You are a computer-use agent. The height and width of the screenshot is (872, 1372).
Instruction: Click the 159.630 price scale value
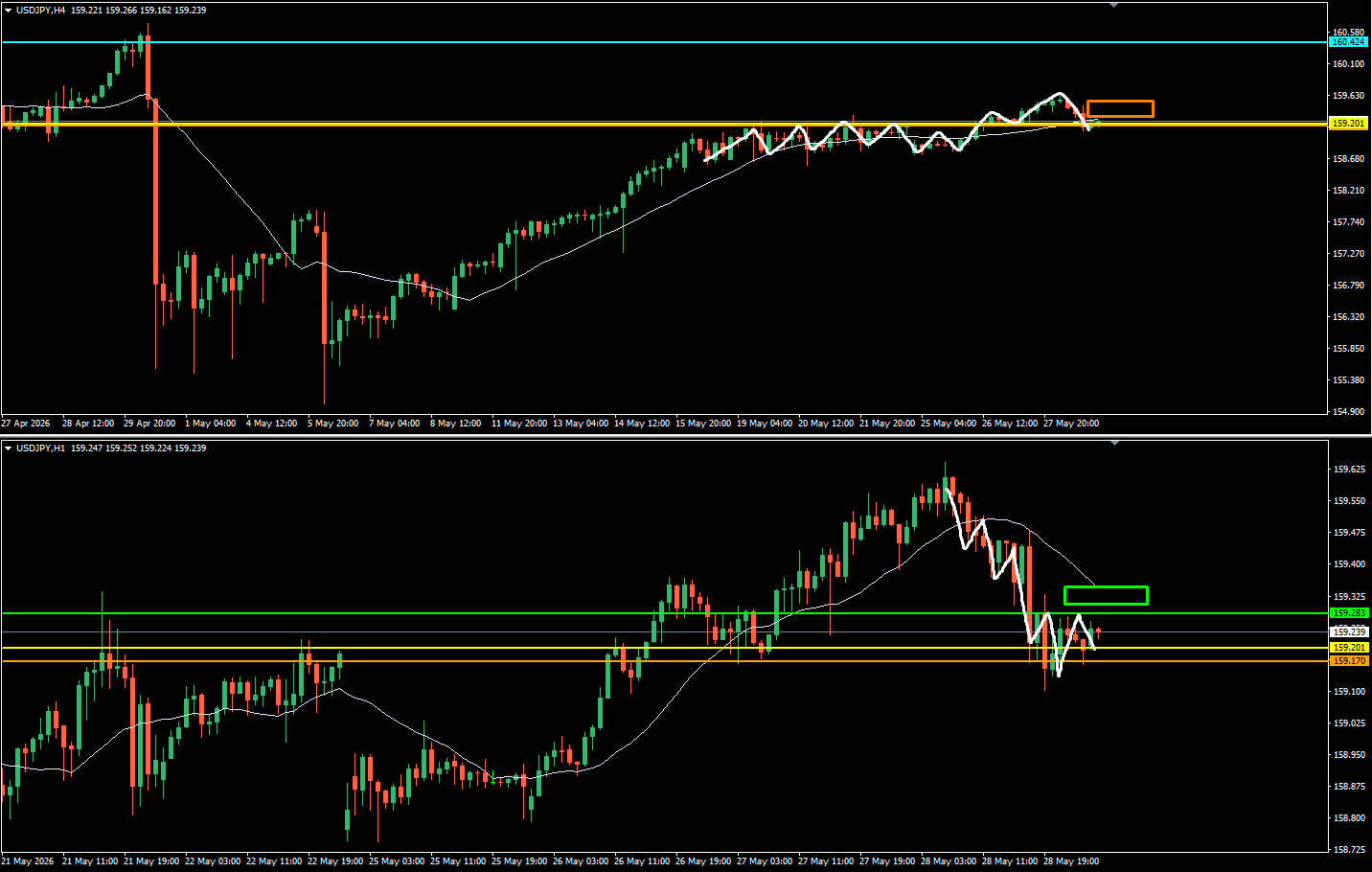pos(1348,96)
